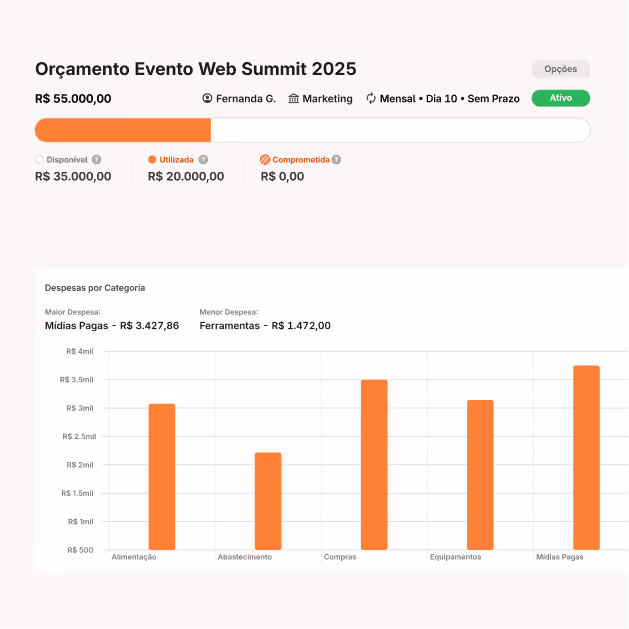Click the Equipamentos axis label

point(455,557)
